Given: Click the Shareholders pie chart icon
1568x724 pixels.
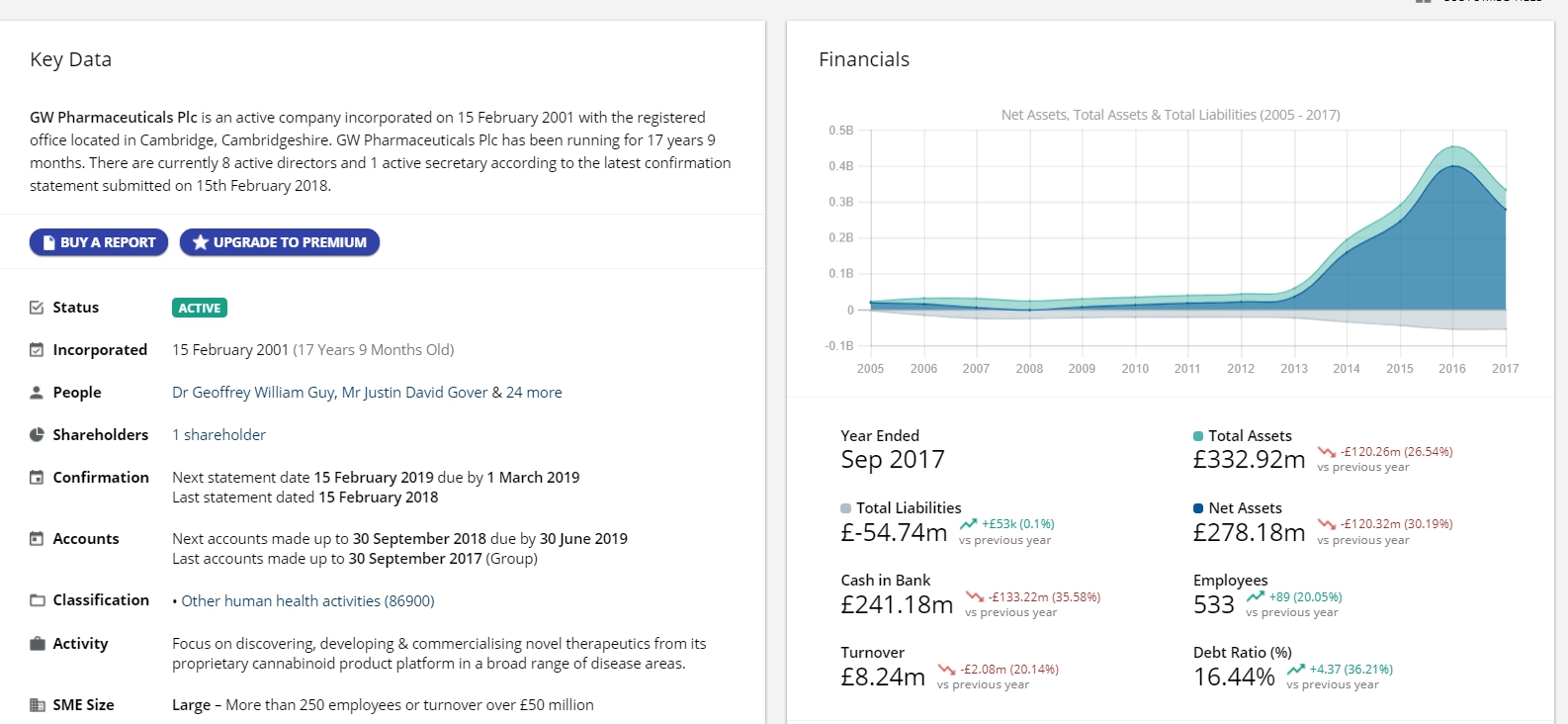Looking at the screenshot, I should pyautogui.click(x=37, y=435).
